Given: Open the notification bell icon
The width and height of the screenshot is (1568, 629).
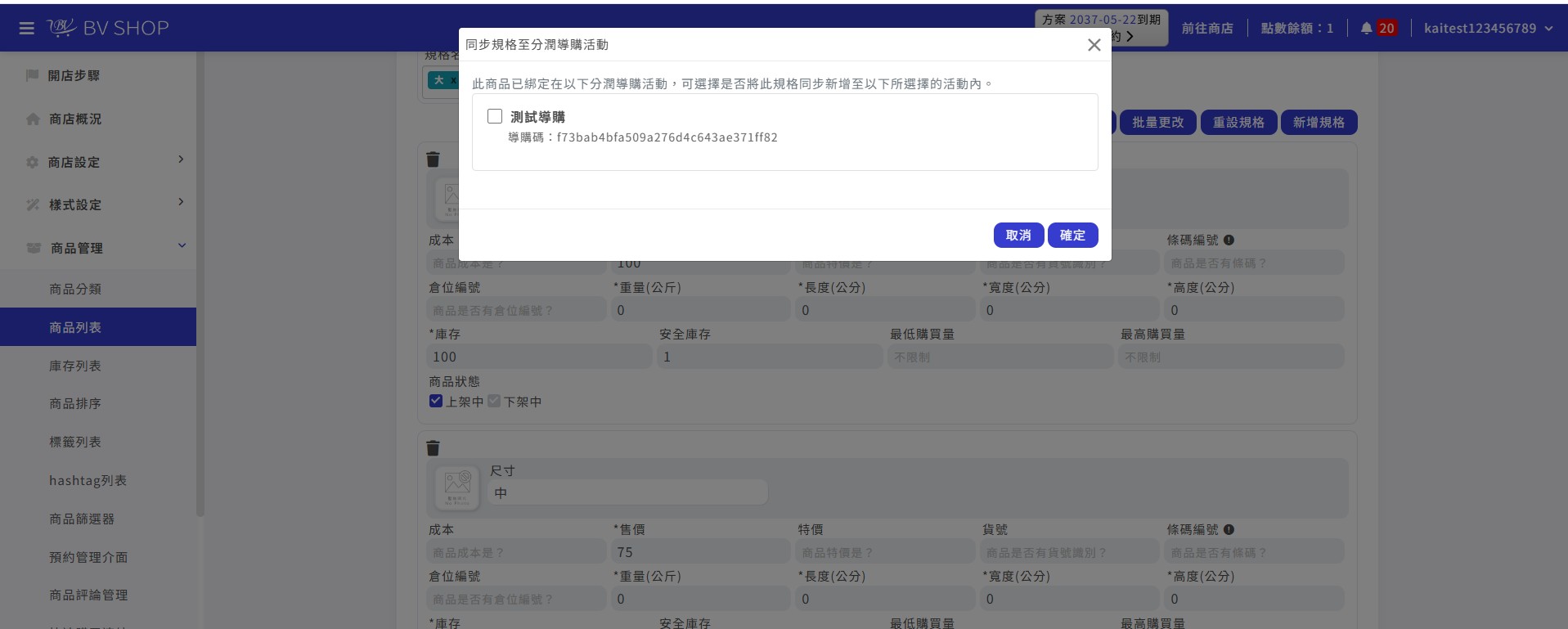Looking at the screenshot, I should [1366, 28].
